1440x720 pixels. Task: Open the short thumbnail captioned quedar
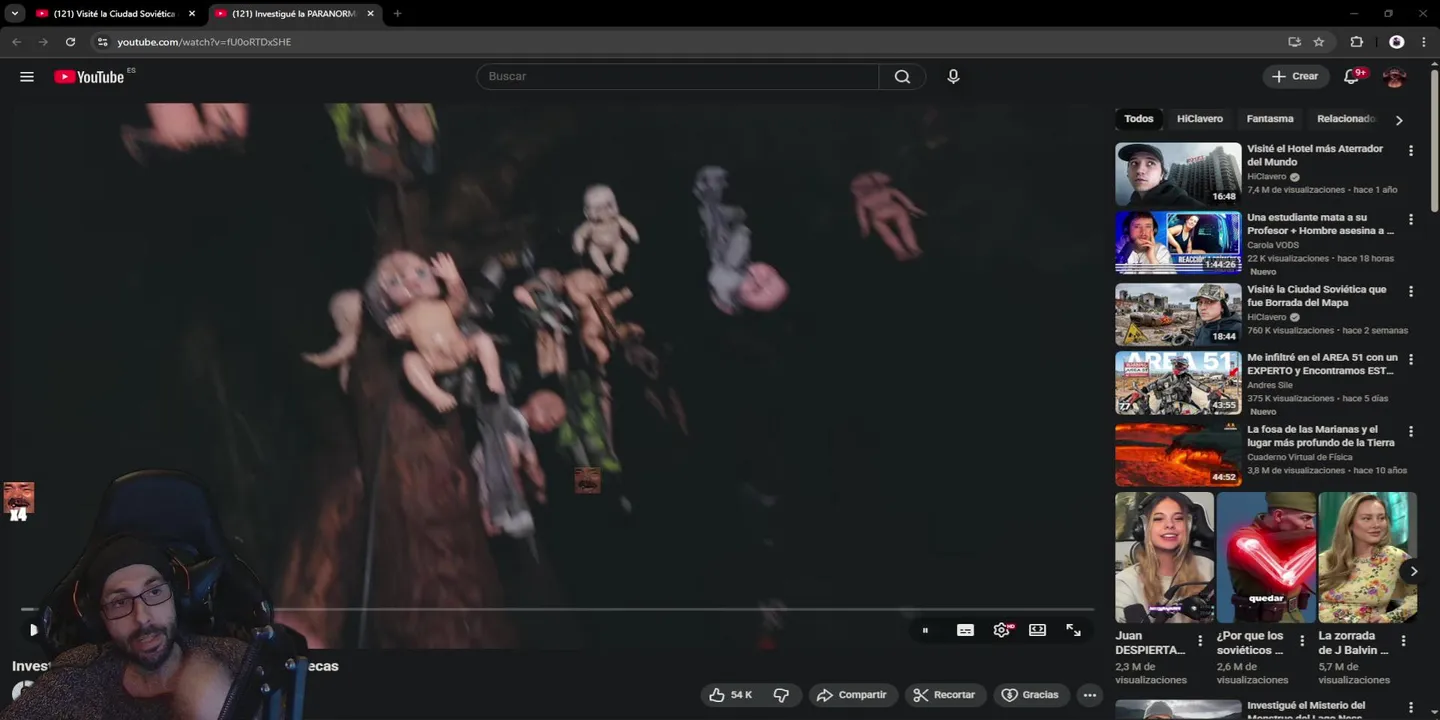point(1266,557)
